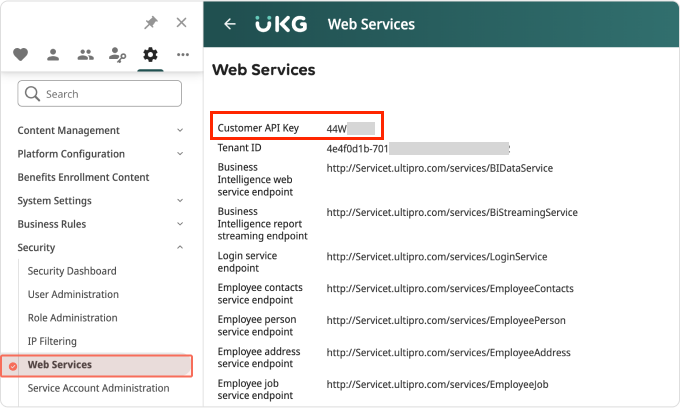Click the UKG logo
680x408 pixels.
coord(280,24)
